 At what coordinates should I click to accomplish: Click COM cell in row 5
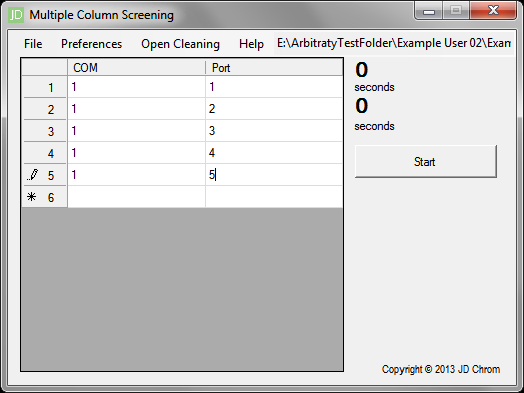[136, 175]
